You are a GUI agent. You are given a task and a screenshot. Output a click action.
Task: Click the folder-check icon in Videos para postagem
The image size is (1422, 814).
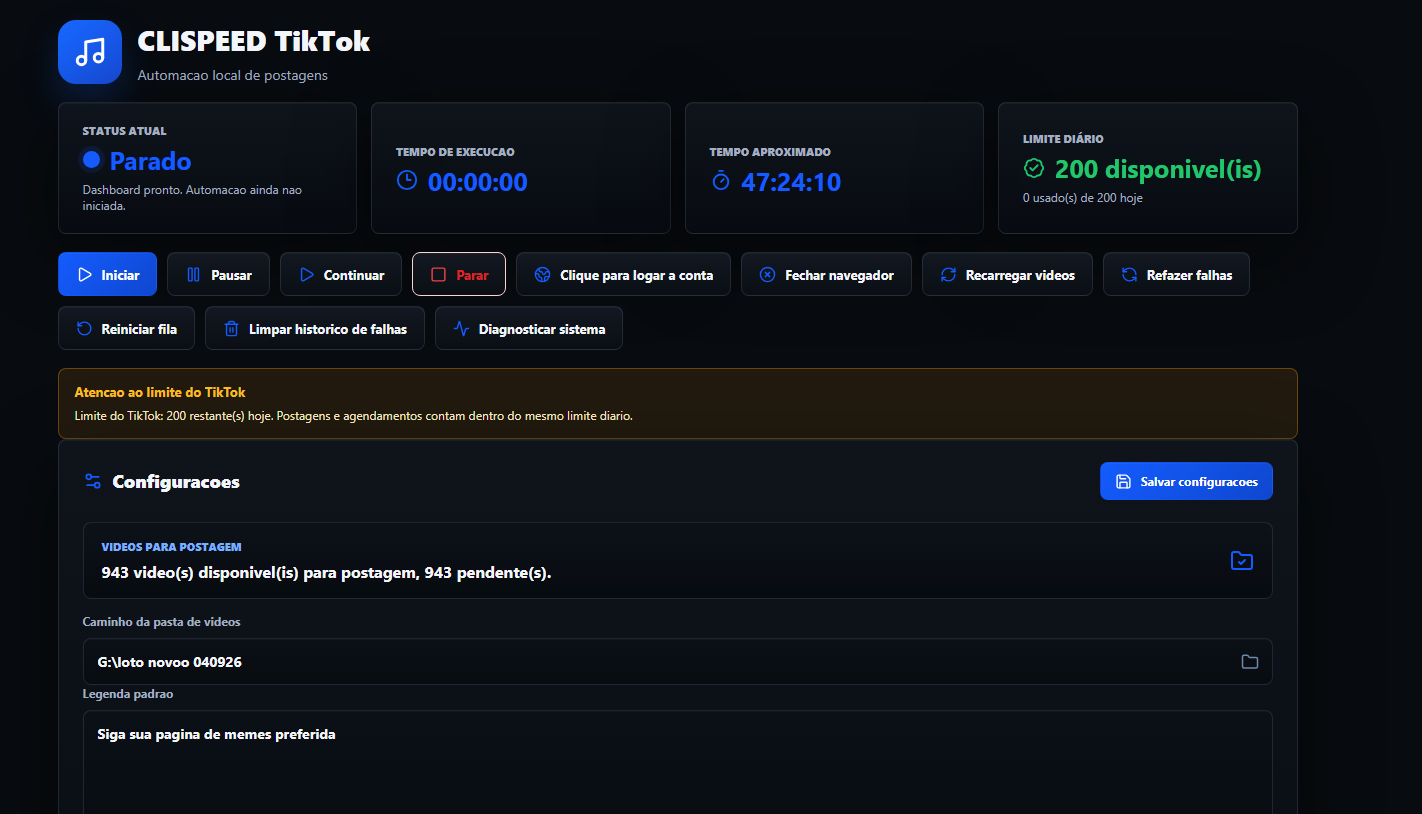[x=1241, y=560]
